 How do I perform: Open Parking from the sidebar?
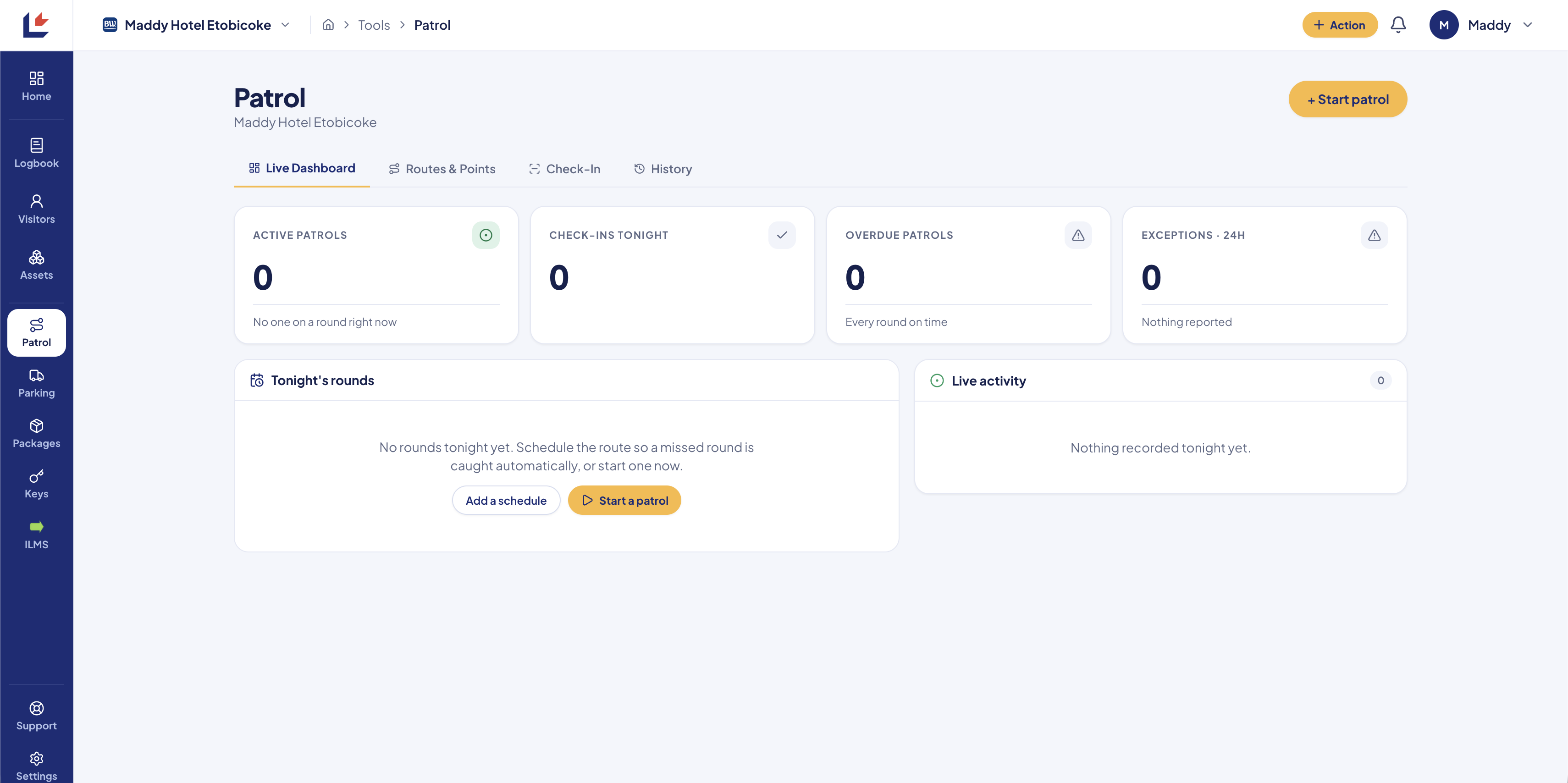pos(37,383)
